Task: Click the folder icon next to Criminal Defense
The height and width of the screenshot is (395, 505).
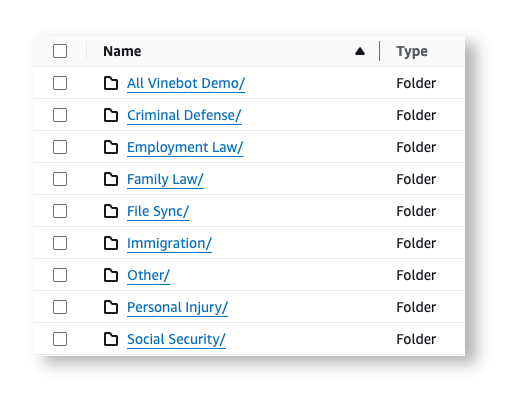Action: coord(111,115)
